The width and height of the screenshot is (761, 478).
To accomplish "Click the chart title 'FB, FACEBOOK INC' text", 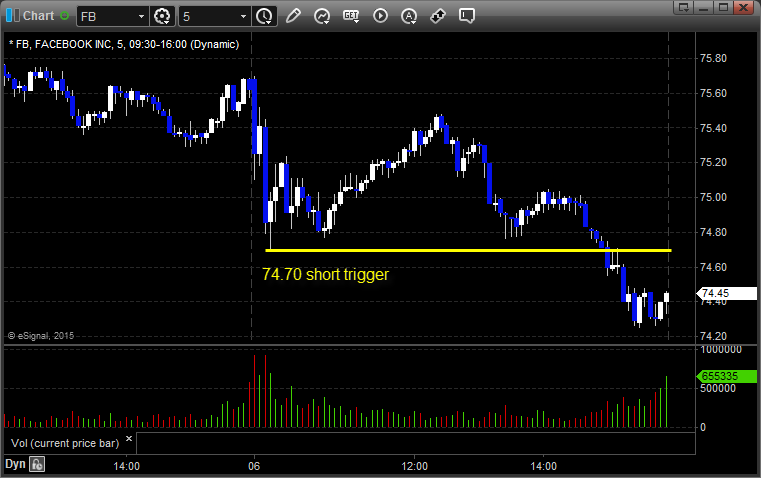I will point(63,44).
